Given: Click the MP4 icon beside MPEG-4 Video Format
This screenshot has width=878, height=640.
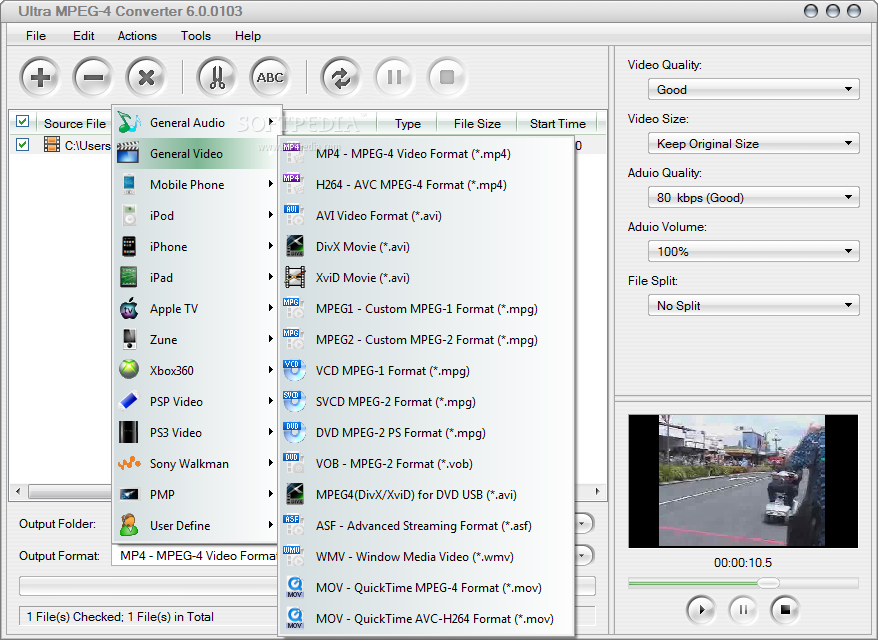Looking at the screenshot, I should click(294, 153).
